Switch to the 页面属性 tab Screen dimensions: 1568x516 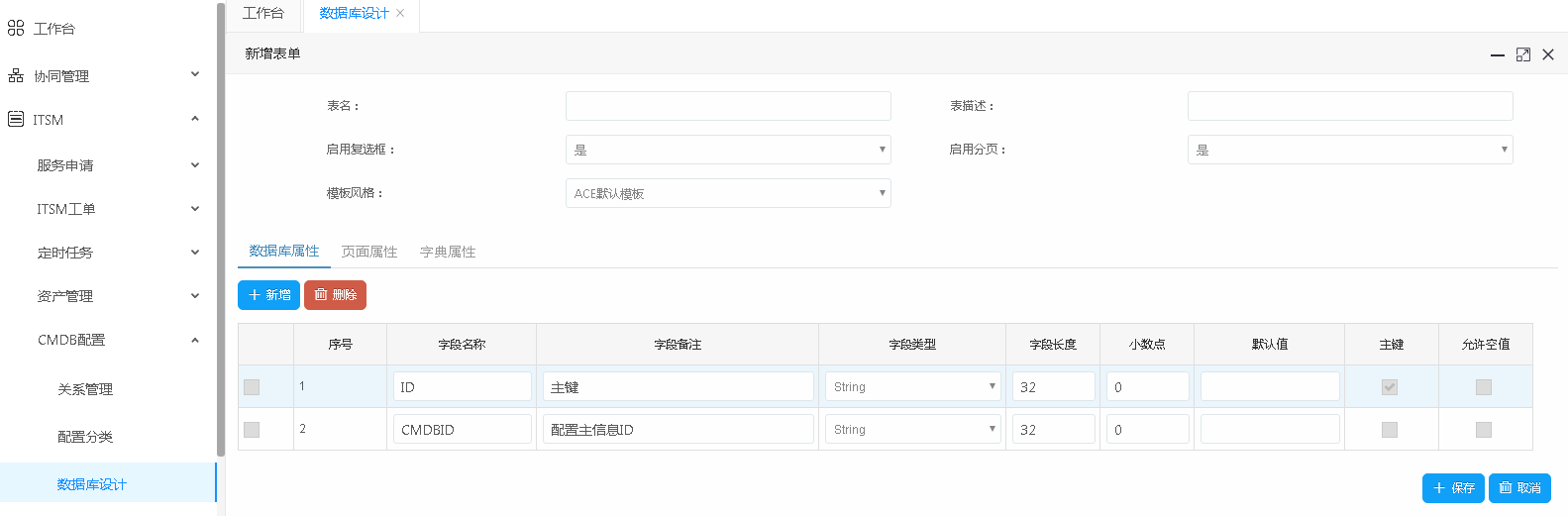tap(368, 252)
